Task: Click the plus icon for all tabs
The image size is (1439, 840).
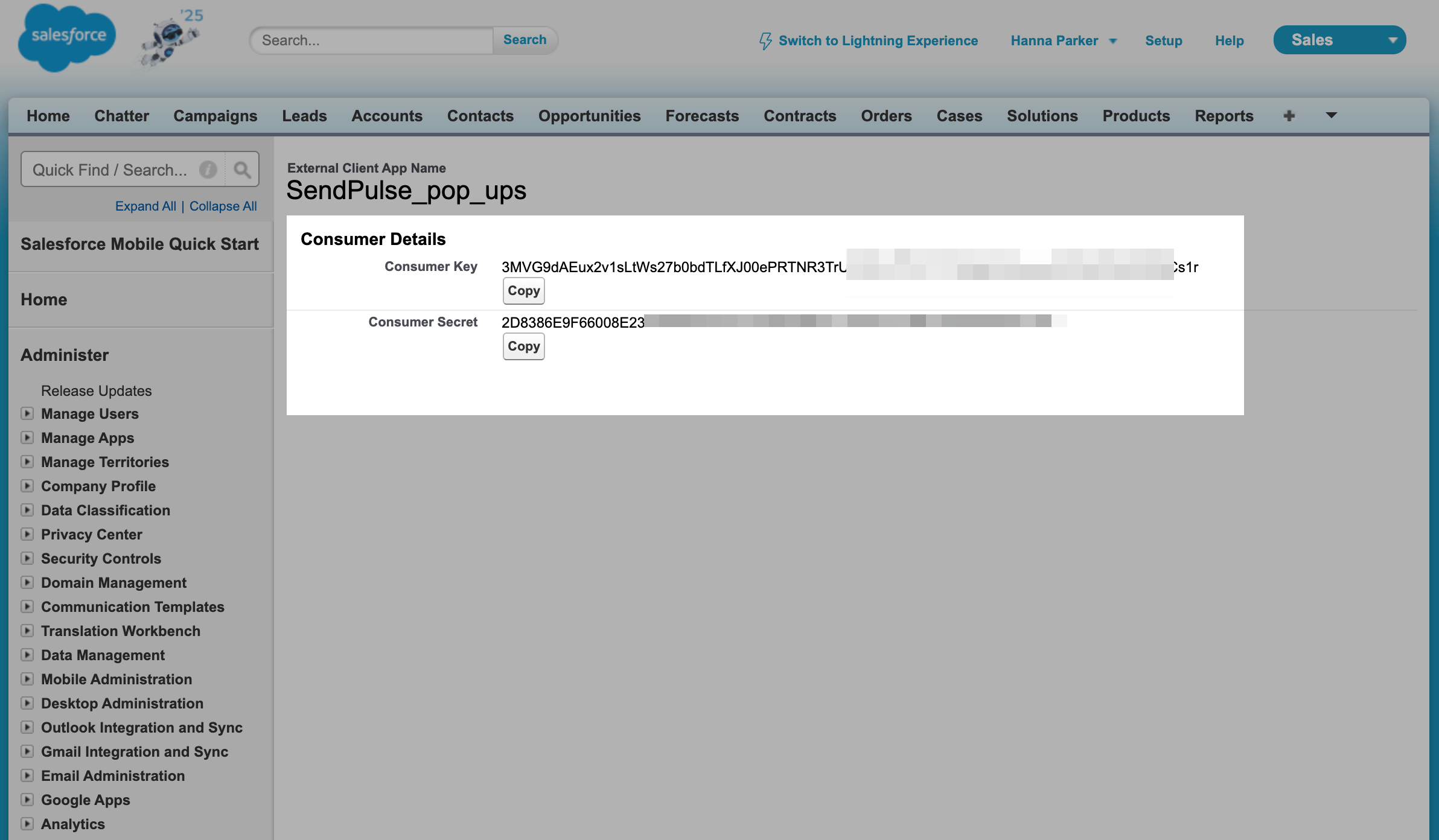Action: [1289, 115]
